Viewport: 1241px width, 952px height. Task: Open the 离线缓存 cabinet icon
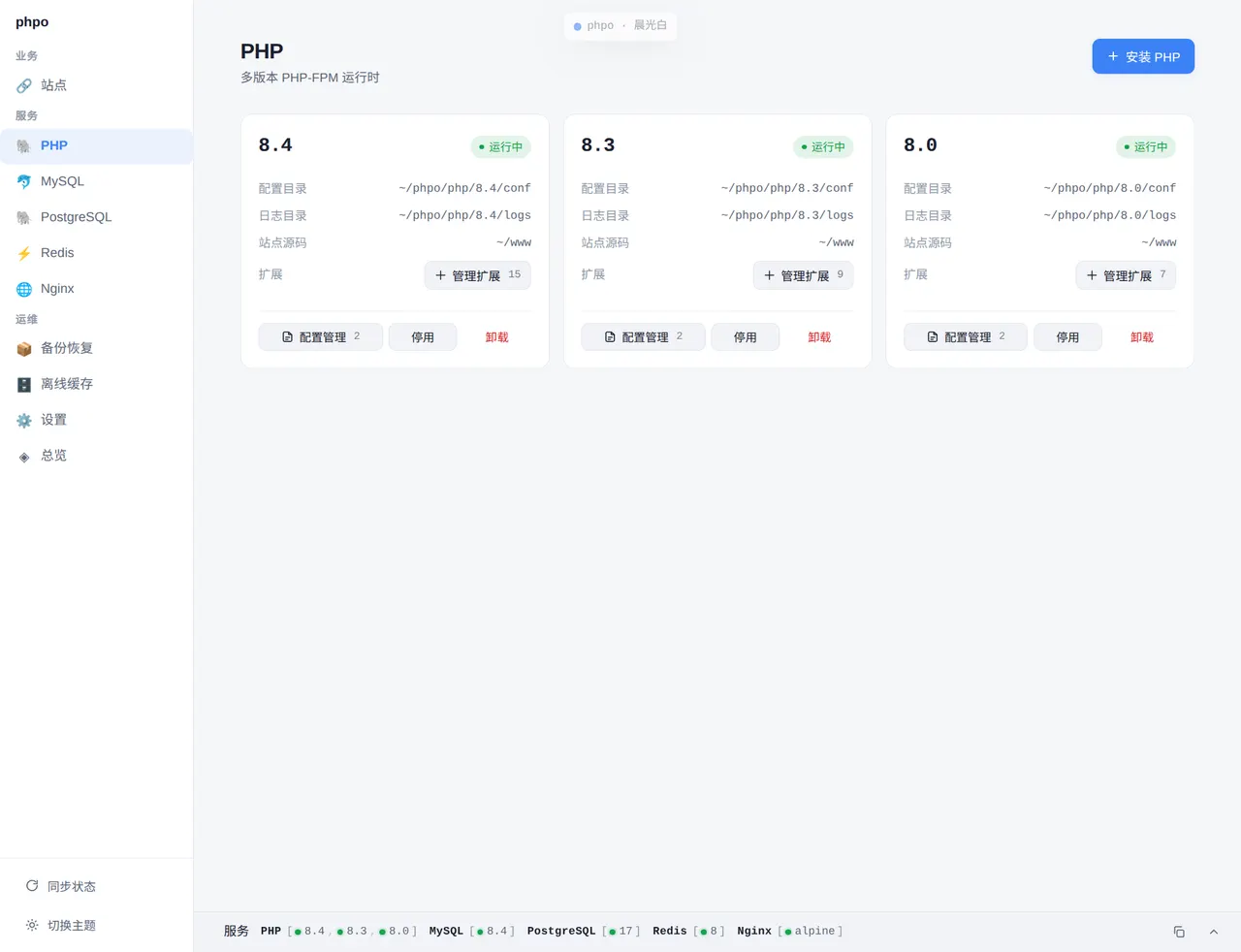coord(24,385)
